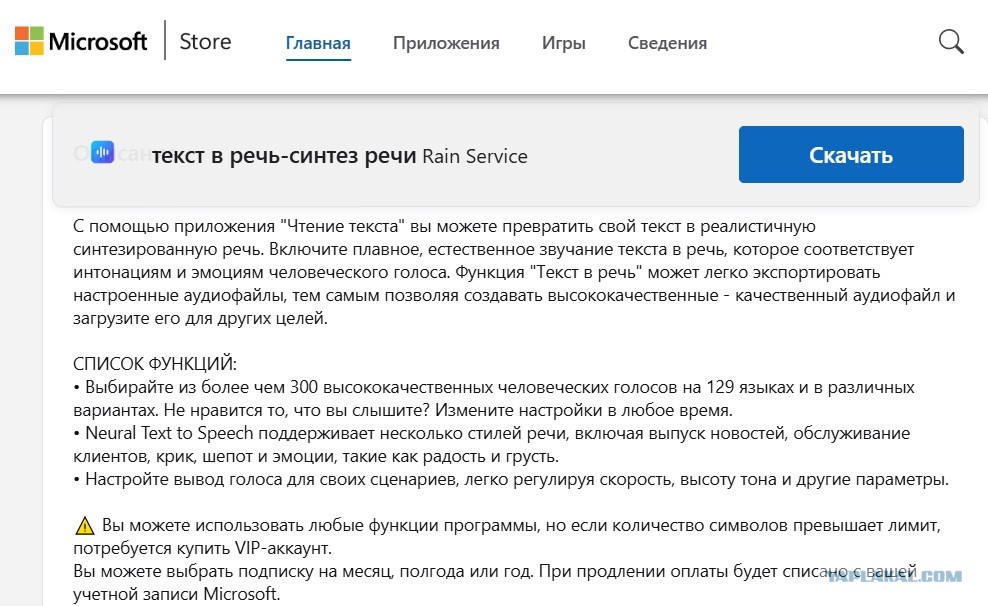The image size is (988, 606).
Task: Click the Neural Text to Speech bullet line
Action: [491, 433]
